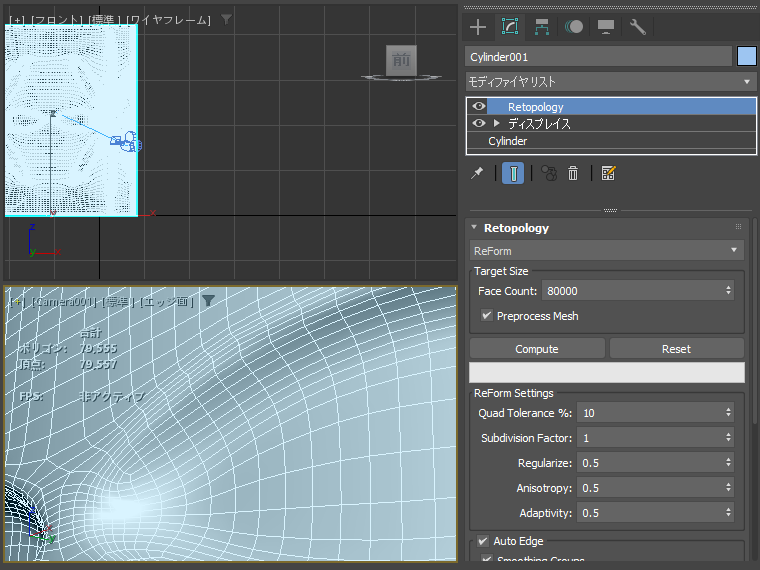The height and width of the screenshot is (570, 760).
Task: Open front viewport [+] general menu
Action: pos(18,20)
